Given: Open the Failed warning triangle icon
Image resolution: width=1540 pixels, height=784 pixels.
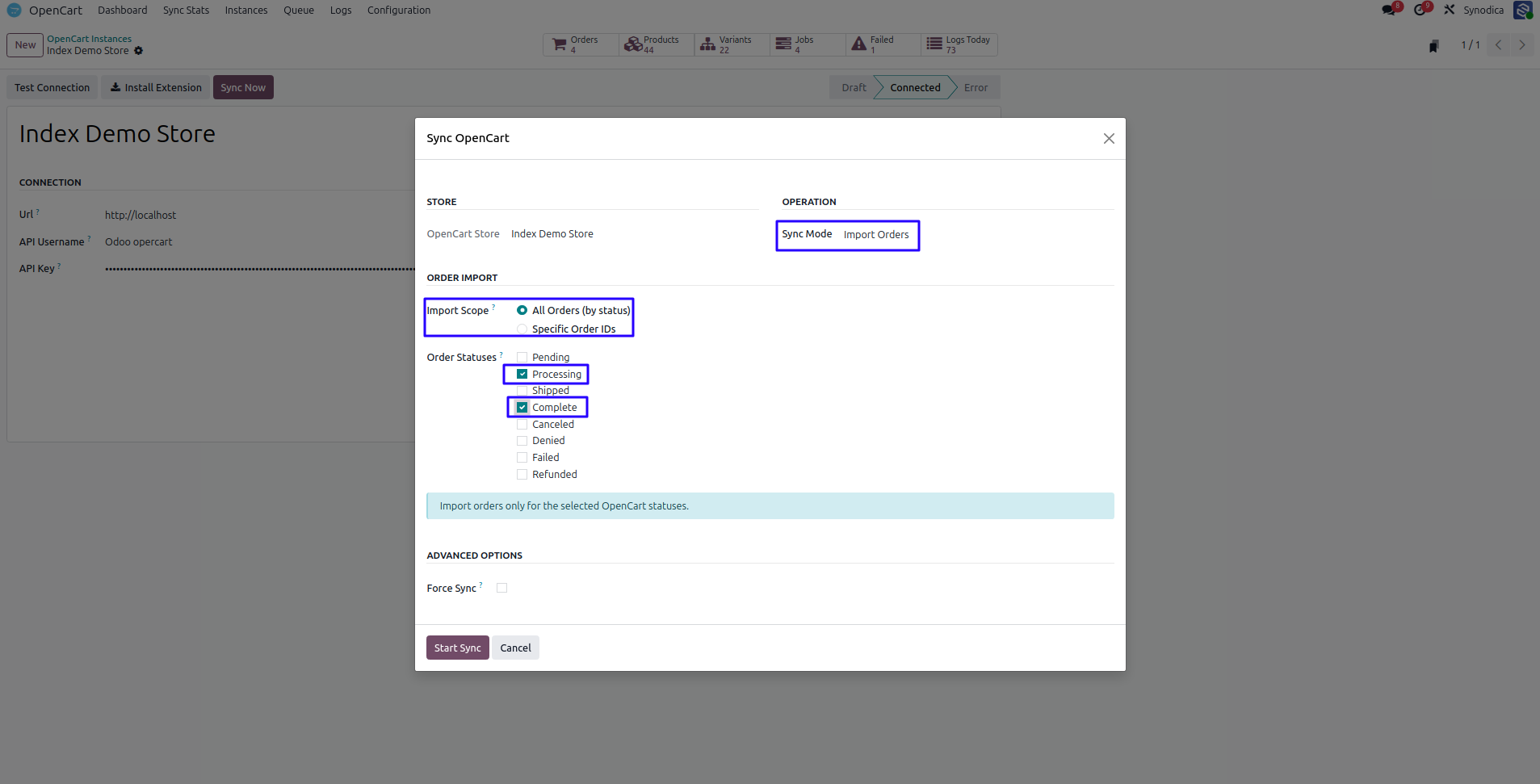Looking at the screenshot, I should click(858, 44).
